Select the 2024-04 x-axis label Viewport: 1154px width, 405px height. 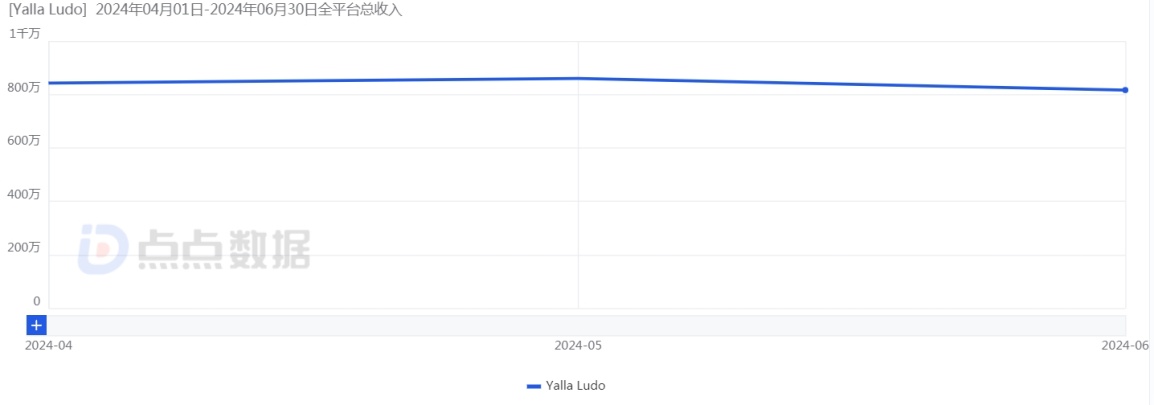coord(48,345)
